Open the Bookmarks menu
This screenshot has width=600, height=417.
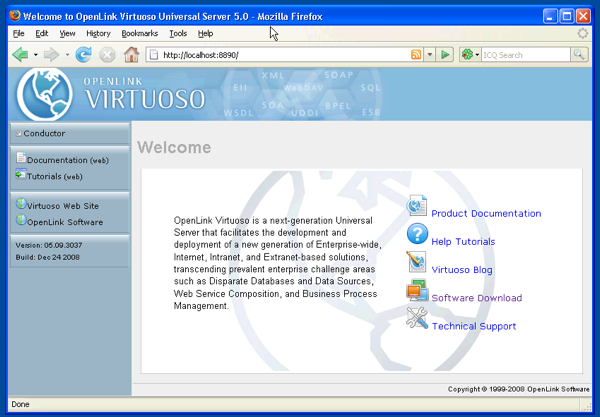139,33
